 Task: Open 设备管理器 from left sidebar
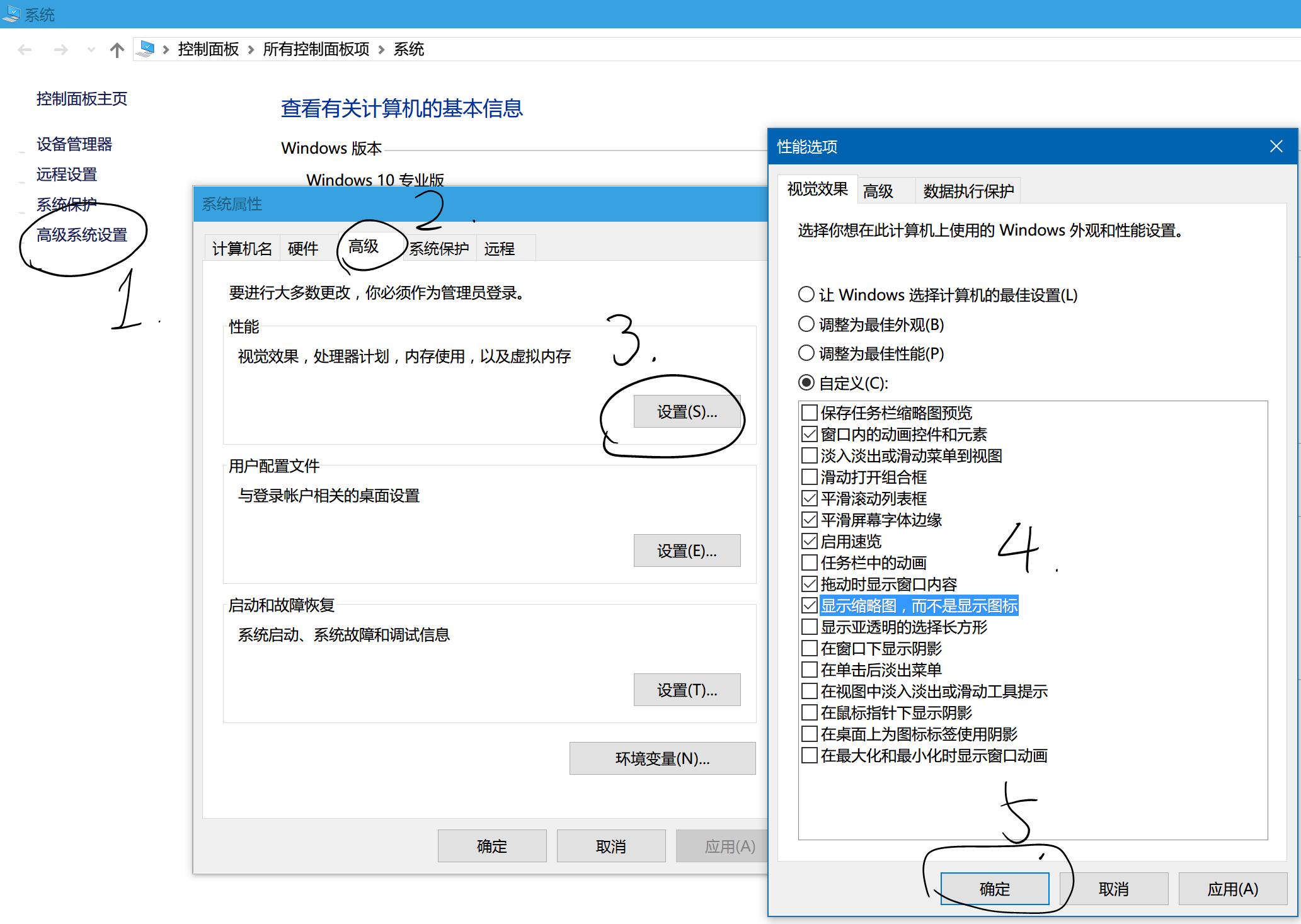(x=74, y=144)
